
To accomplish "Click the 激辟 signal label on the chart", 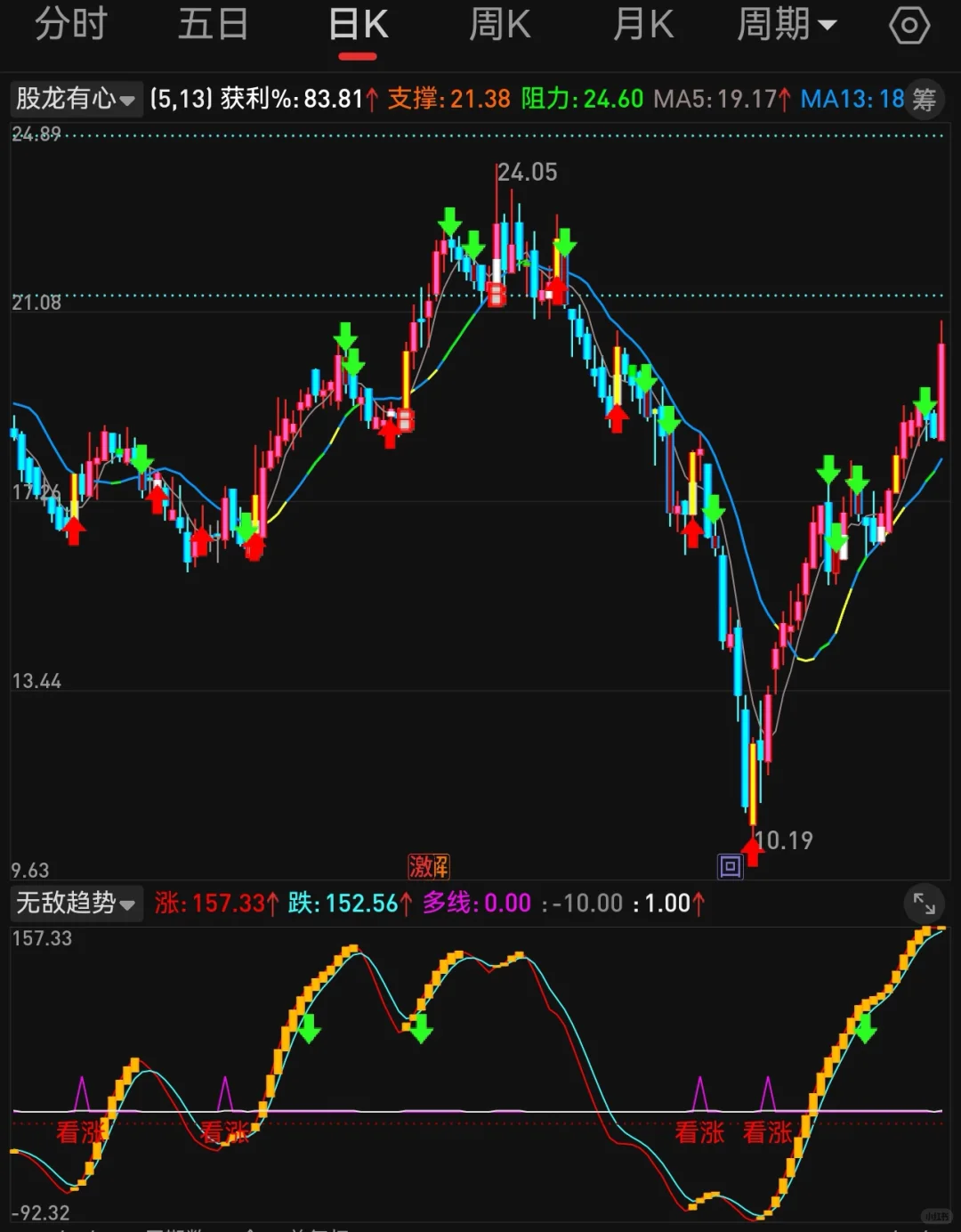I will tap(429, 866).
